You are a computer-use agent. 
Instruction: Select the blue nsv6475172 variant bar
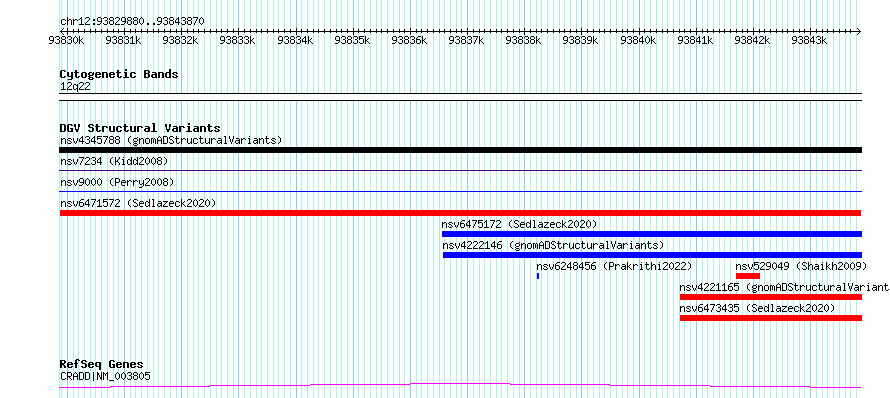pyautogui.click(x=652, y=234)
